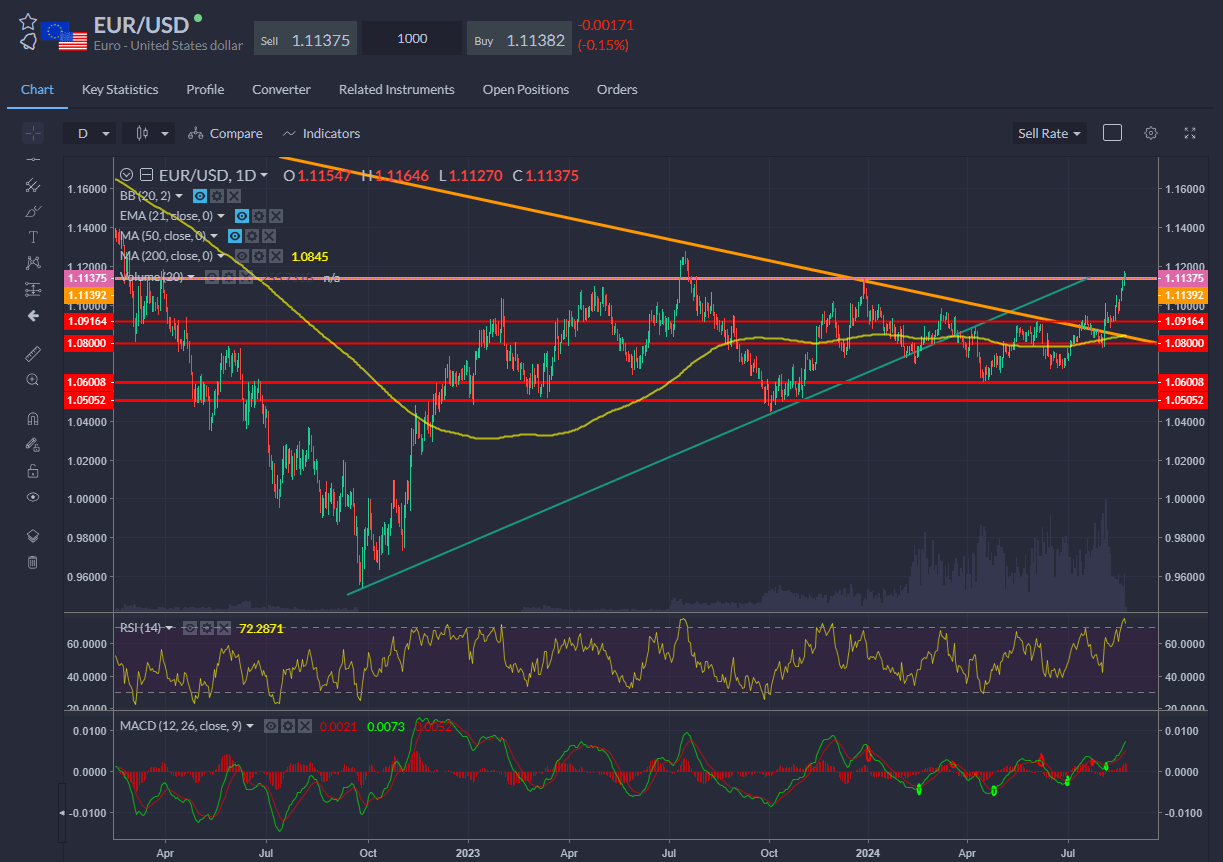Select the measure ruler tool
1223x862 pixels.
[32, 352]
